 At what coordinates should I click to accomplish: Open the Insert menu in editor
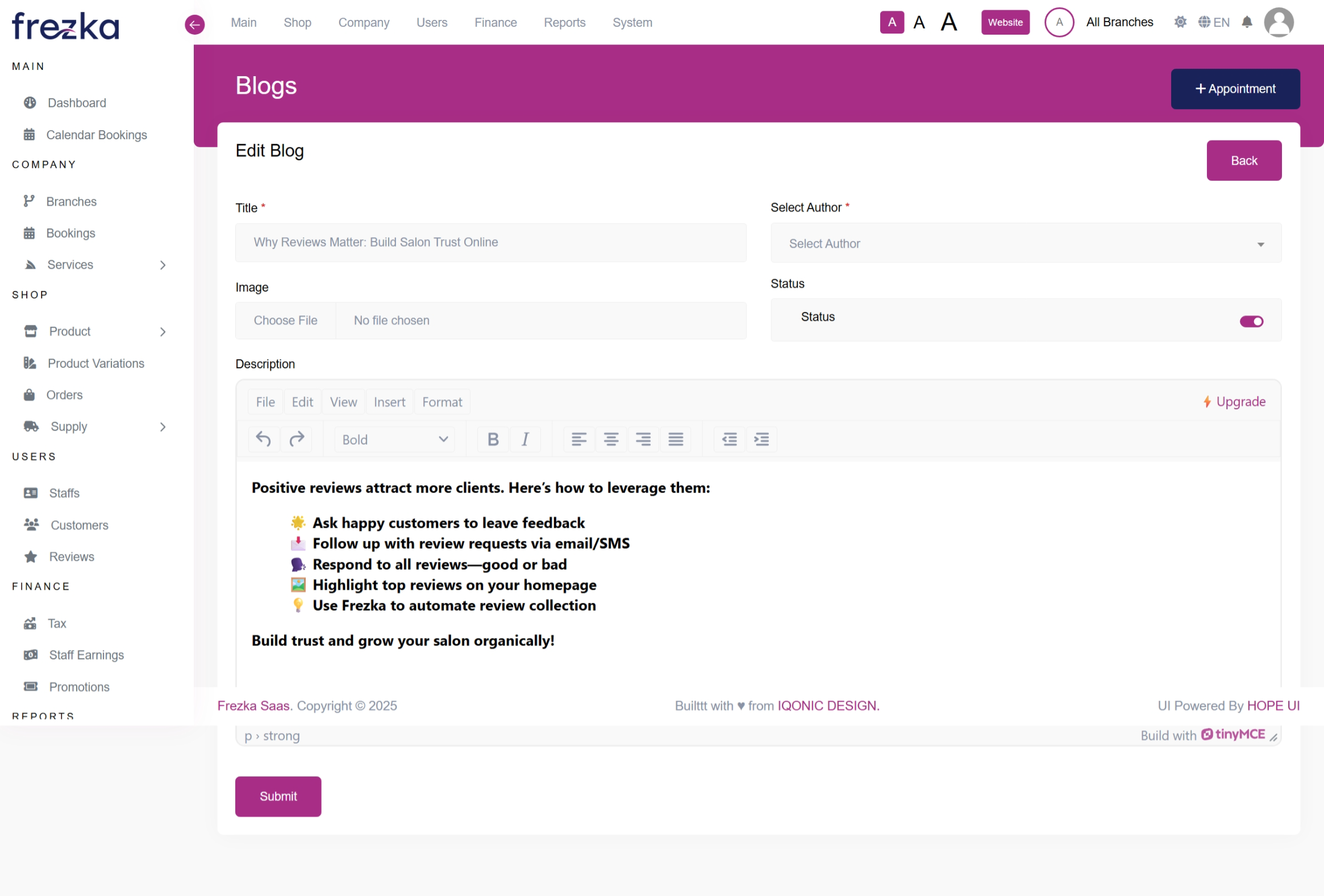(x=389, y=402)
